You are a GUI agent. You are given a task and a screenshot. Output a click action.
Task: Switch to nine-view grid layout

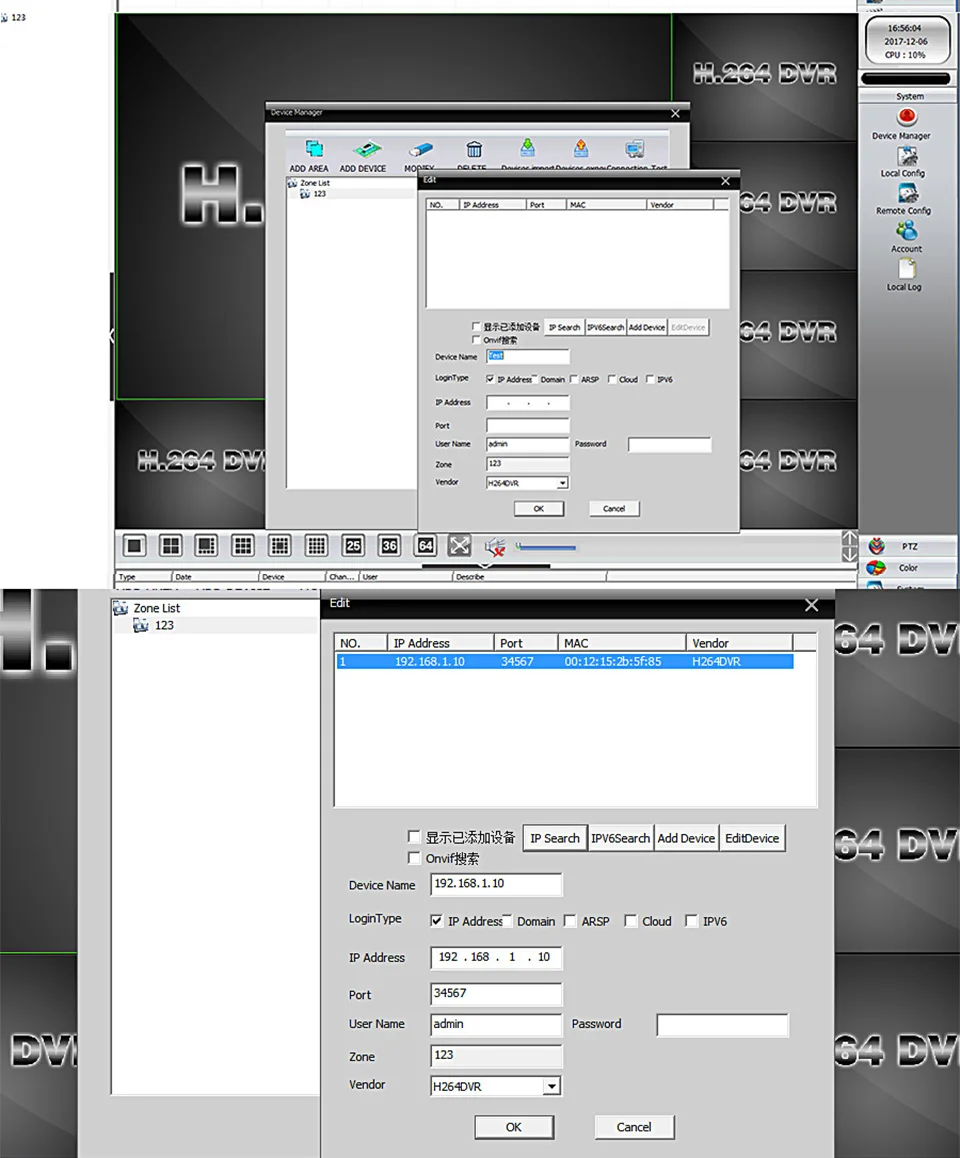click(242, 546)
